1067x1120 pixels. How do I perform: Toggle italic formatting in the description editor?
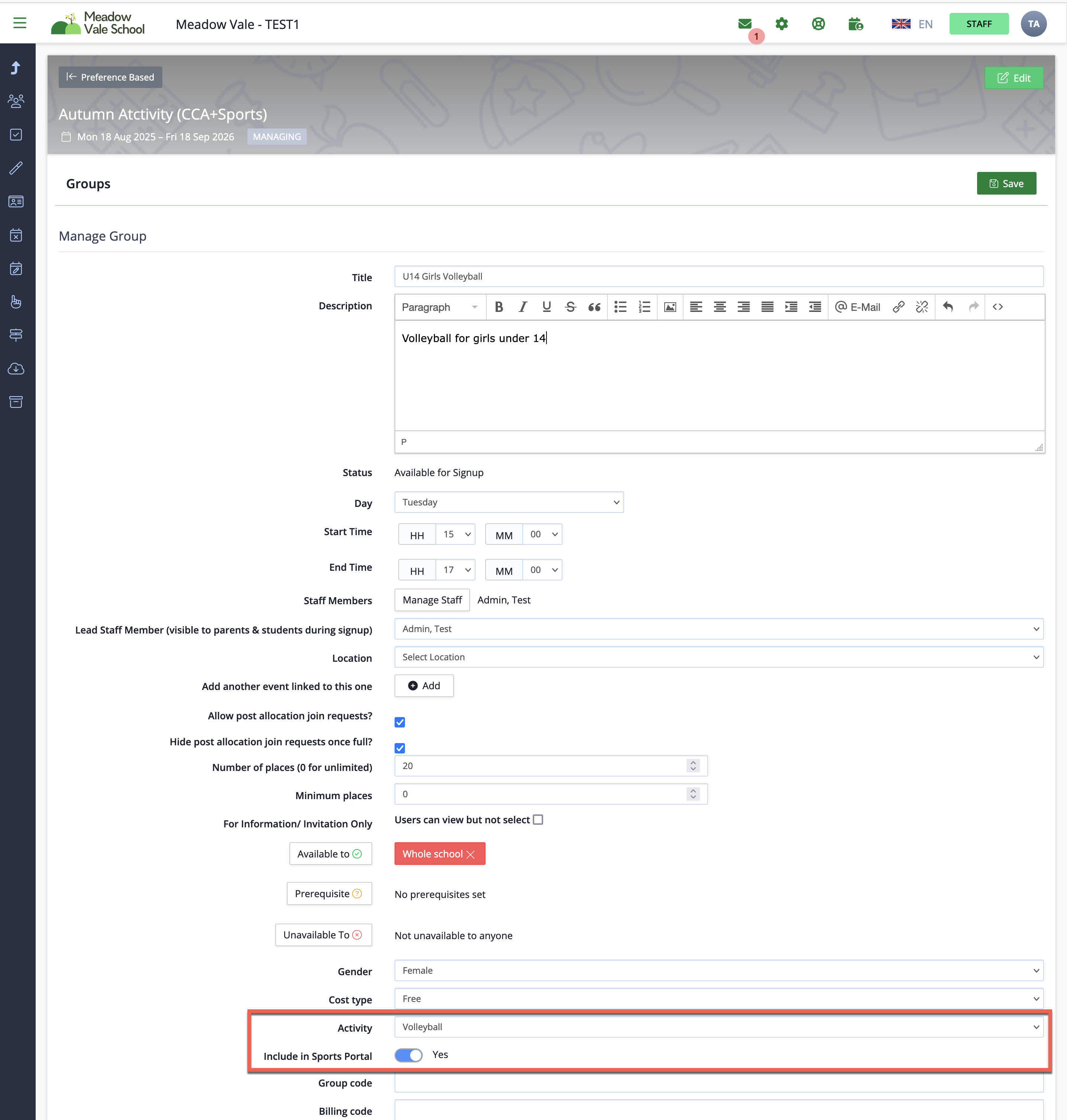point(523,307)
